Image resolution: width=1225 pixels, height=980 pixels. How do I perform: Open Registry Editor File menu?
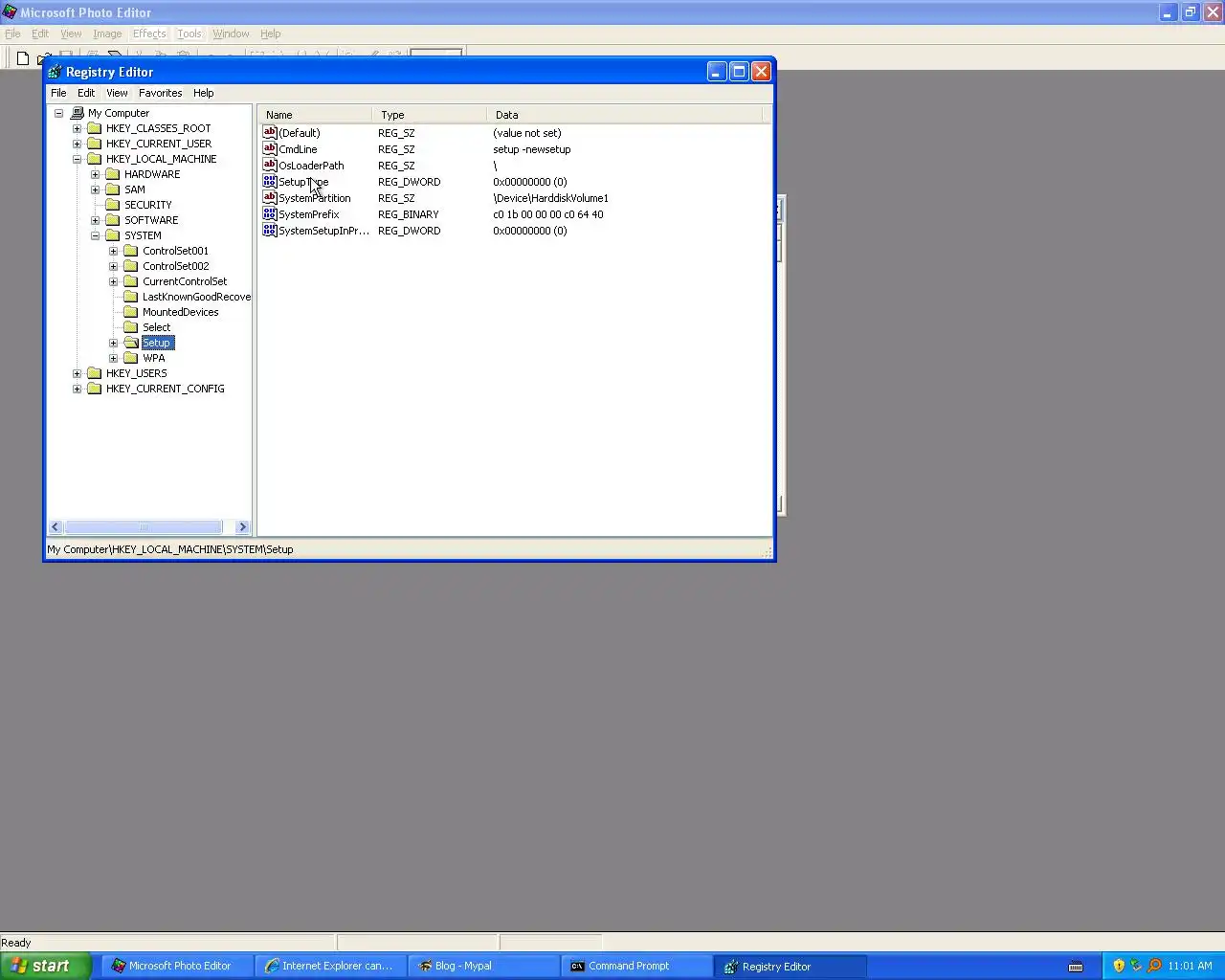[58, 93]
